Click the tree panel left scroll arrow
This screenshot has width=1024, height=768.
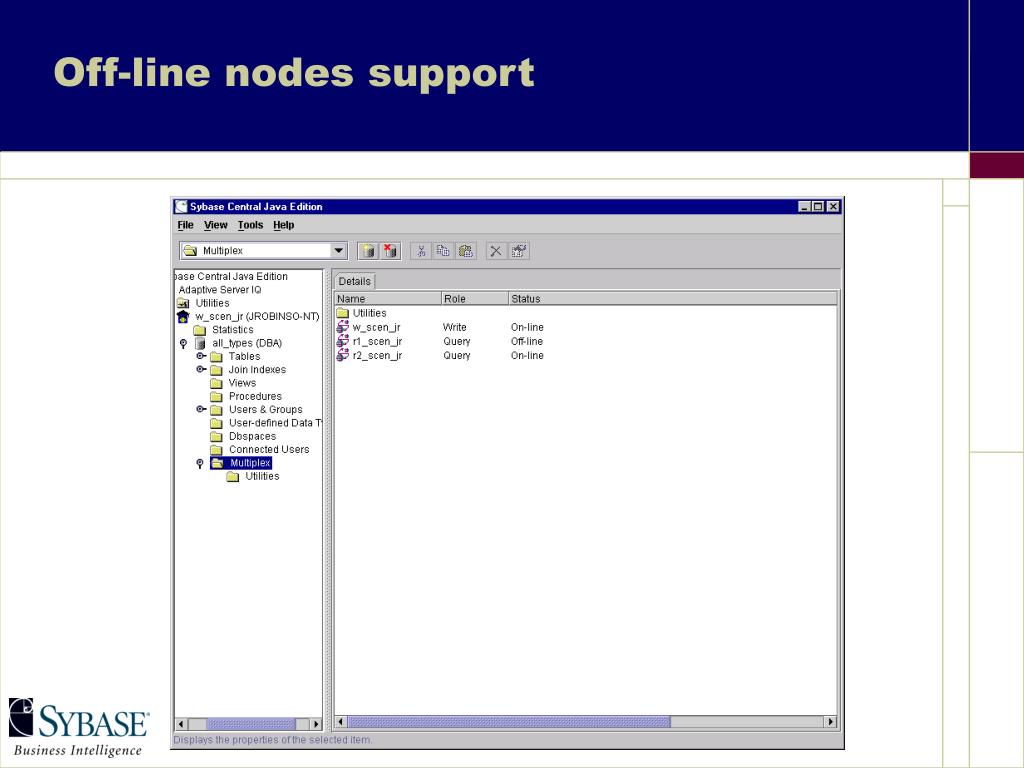[182, 724]
